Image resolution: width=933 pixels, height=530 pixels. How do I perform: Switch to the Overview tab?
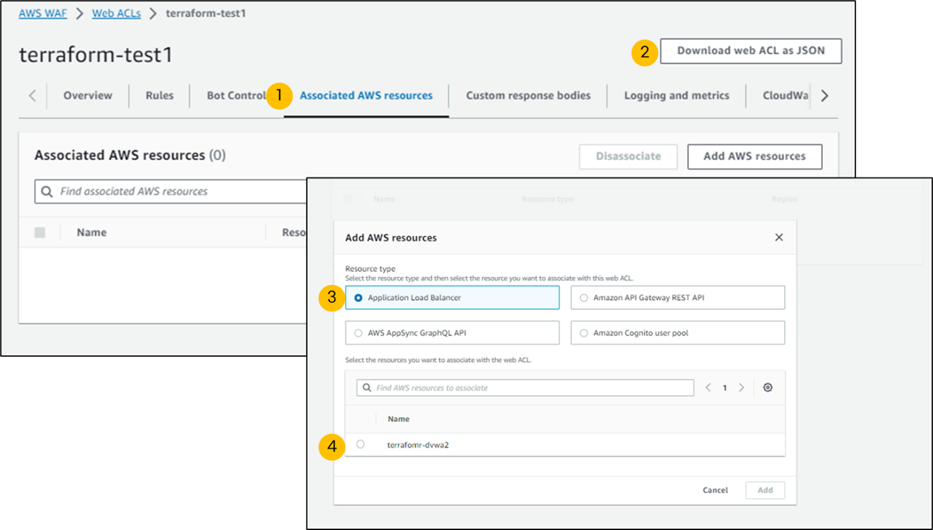click(x=87, y=95)
